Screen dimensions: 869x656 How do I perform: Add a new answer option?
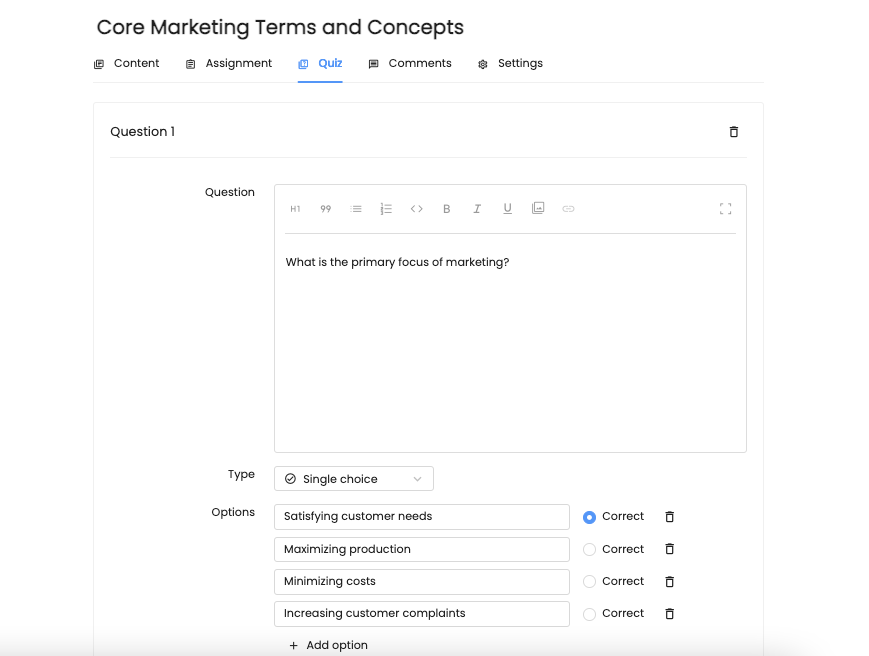(329, 645)
